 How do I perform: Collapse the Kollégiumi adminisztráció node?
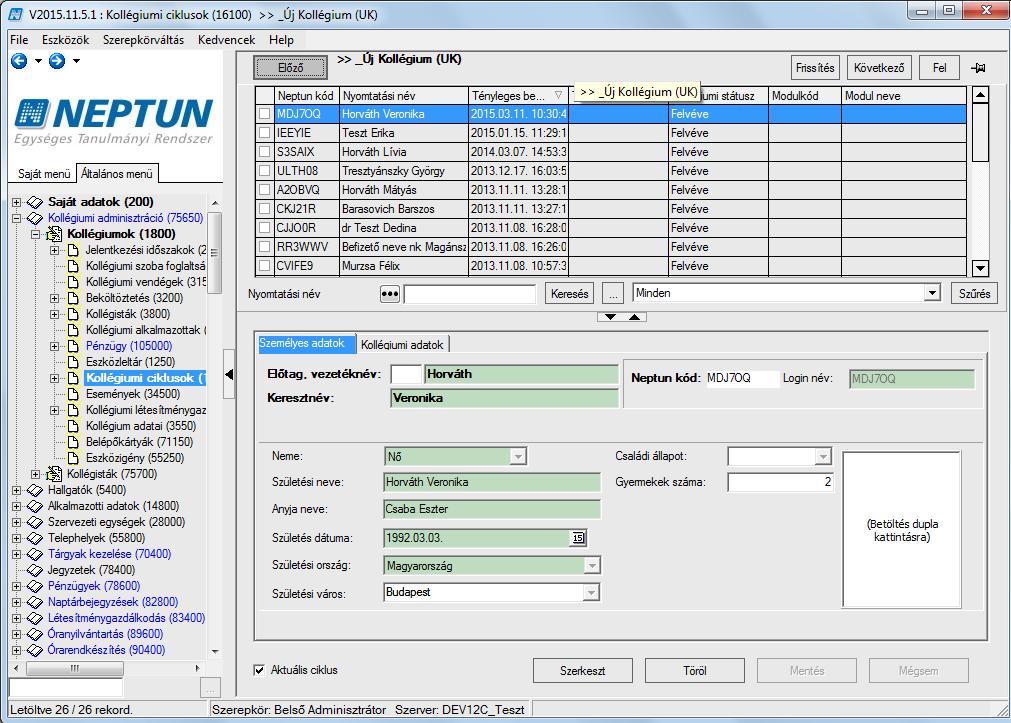click(x=16, y=219)
